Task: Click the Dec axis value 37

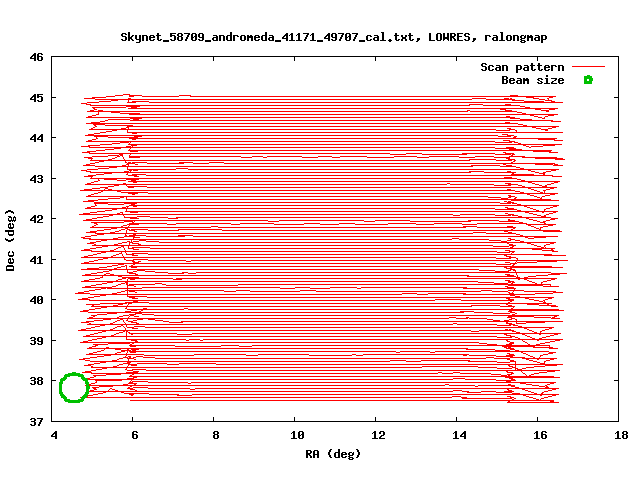Action: 36,422
